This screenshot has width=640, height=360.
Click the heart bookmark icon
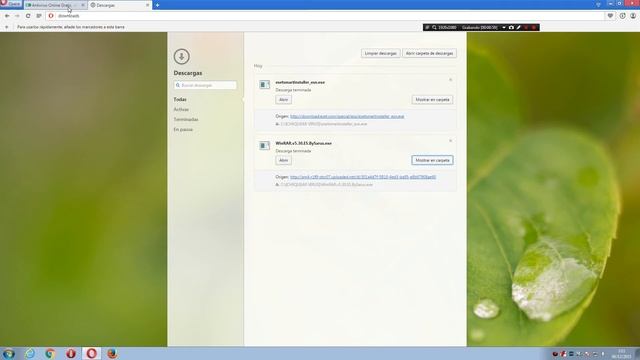click(x=610, y=16)
